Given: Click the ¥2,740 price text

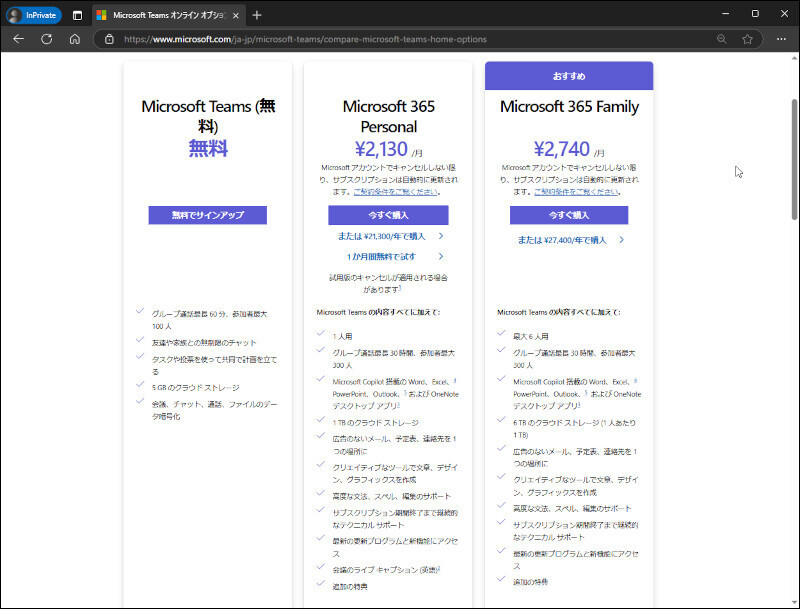Looking at the screenshot, I should coord(562,149).
